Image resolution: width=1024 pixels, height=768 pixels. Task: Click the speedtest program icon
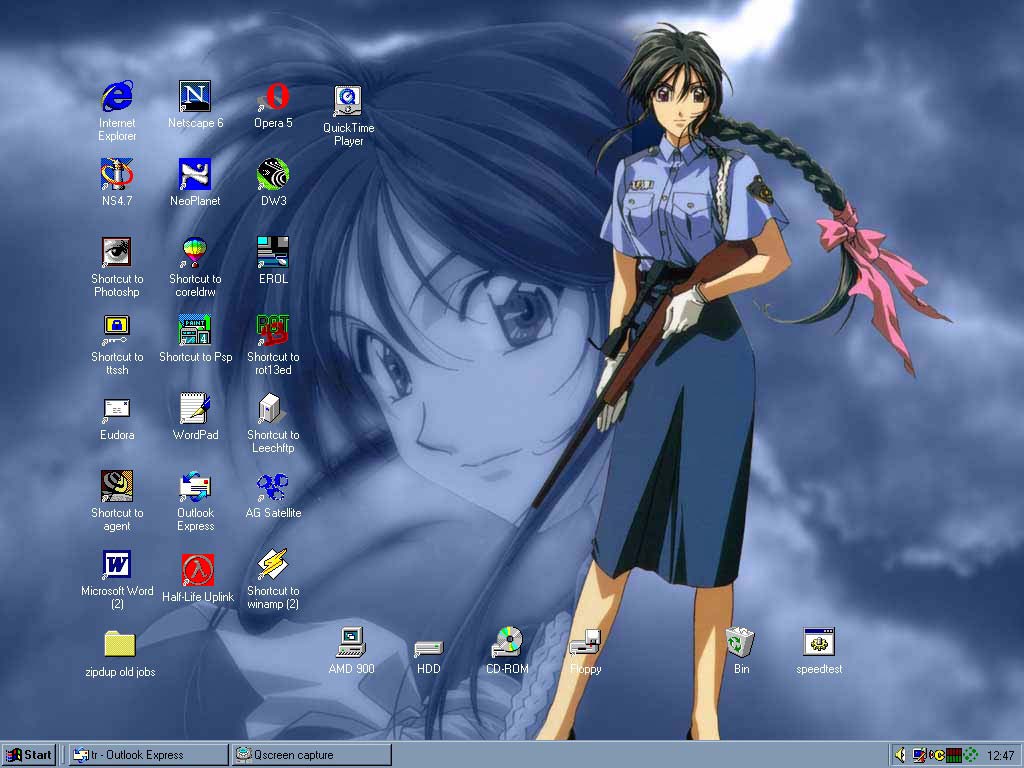coord(819,643)
